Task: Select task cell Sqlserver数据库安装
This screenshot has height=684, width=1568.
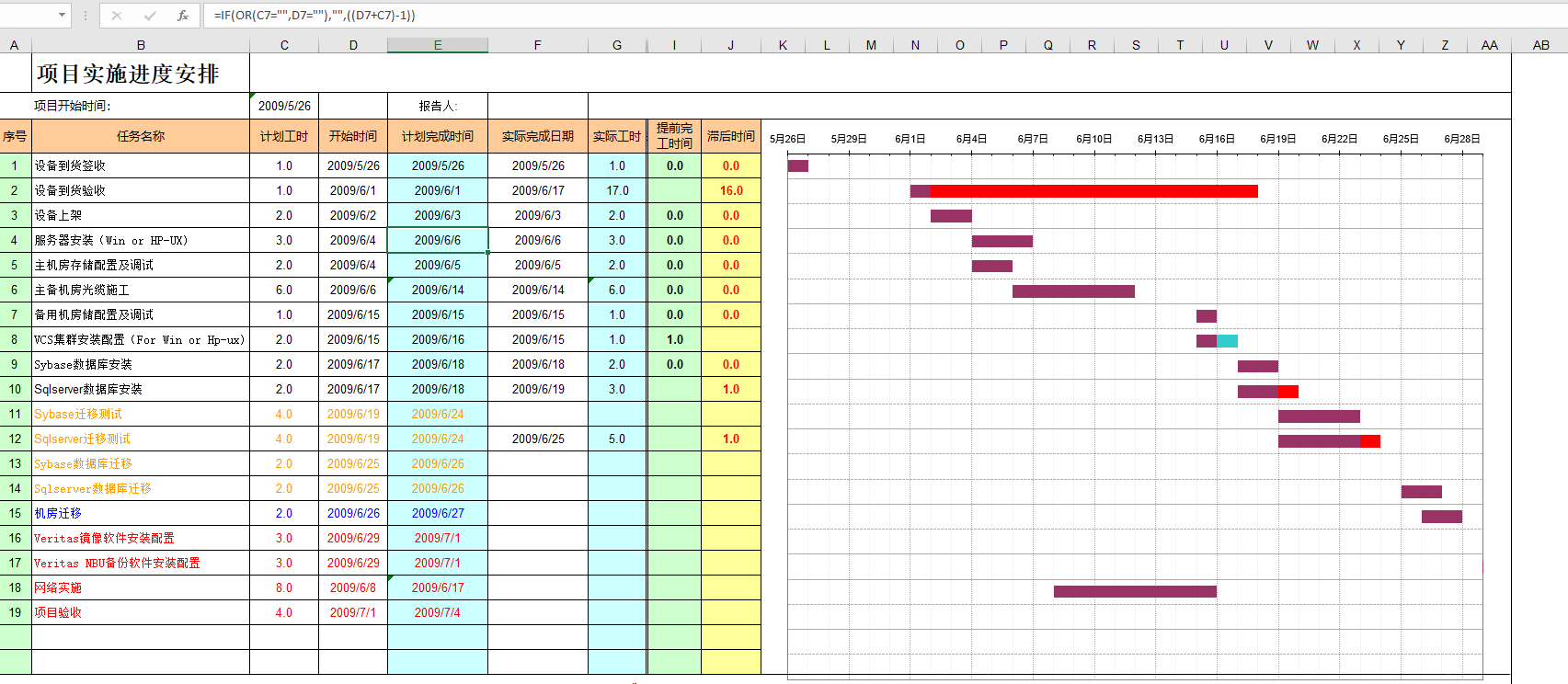Action: [x=141, y=389]
